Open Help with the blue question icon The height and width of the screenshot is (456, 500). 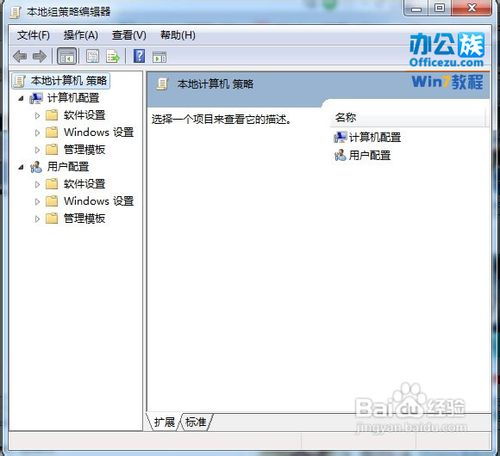coord(139,56)
